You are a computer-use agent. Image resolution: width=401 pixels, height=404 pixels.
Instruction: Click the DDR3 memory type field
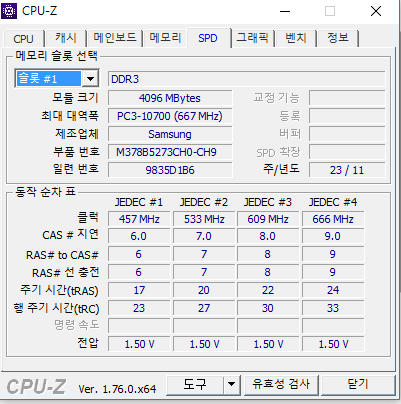[x=246, y=79]
